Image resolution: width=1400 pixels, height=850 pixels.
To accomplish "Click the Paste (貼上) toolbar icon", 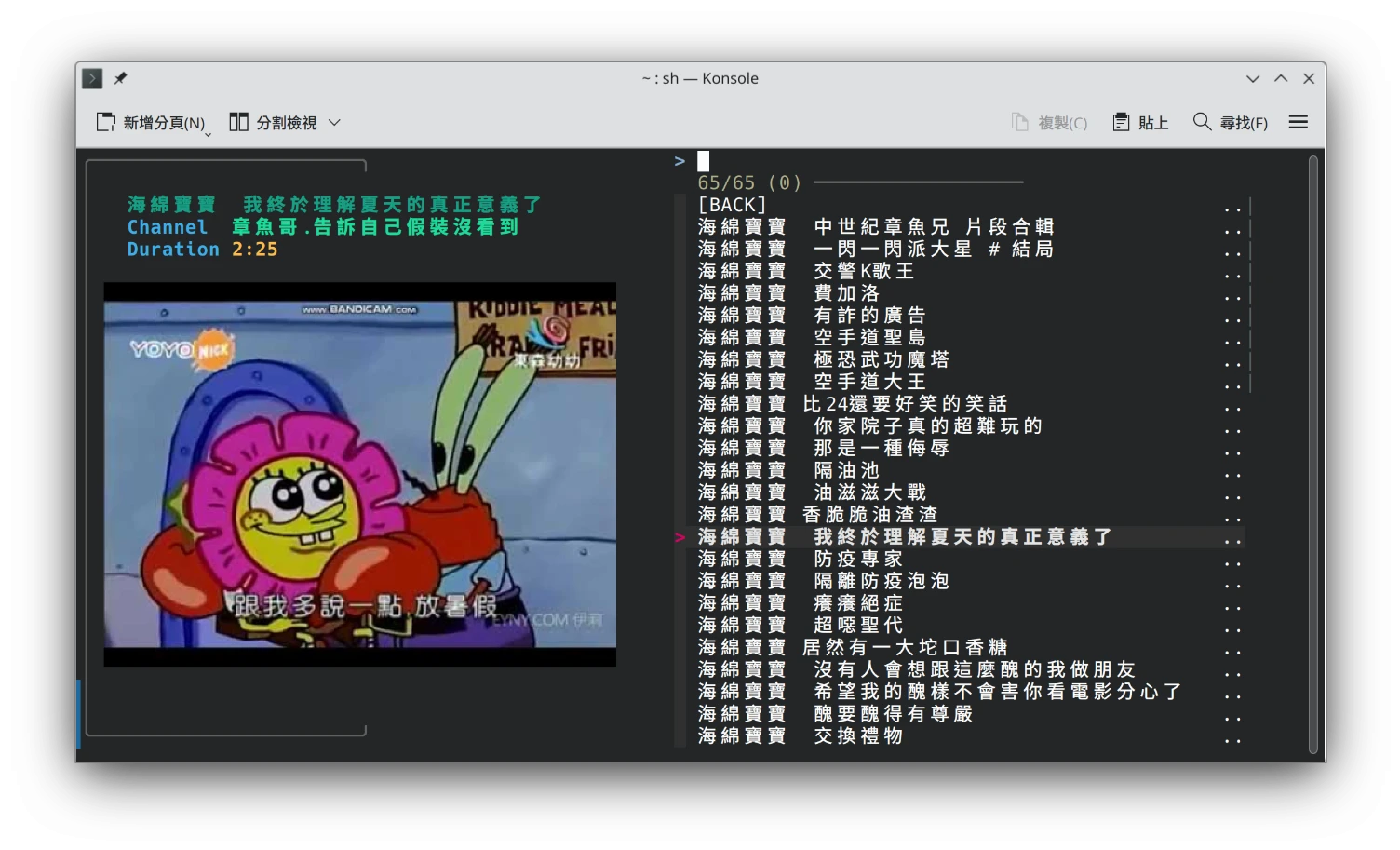I will [1121, 122].
